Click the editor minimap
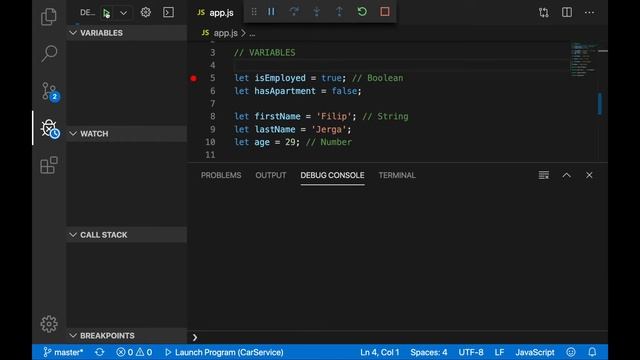This screenshot has width=640, height=360. pyautogui.click(x=583, y=59)
